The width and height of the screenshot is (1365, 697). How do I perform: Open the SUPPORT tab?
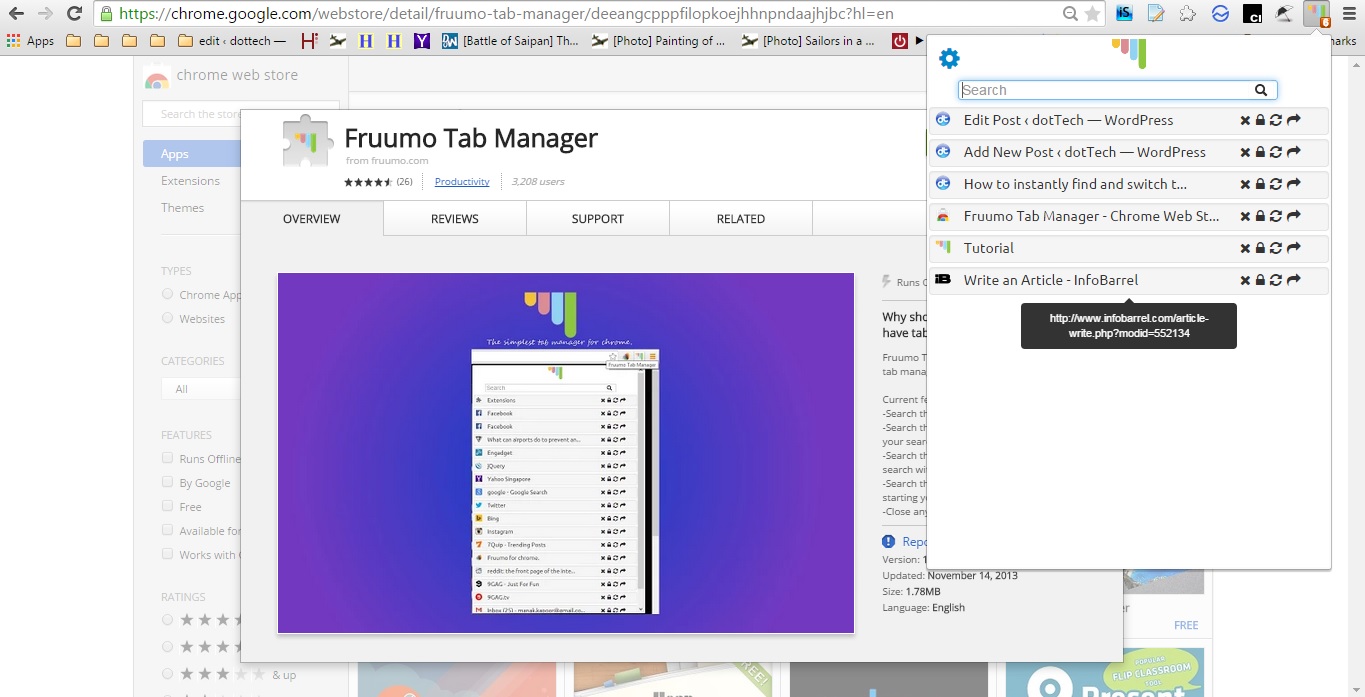click(x=598, y=218)
